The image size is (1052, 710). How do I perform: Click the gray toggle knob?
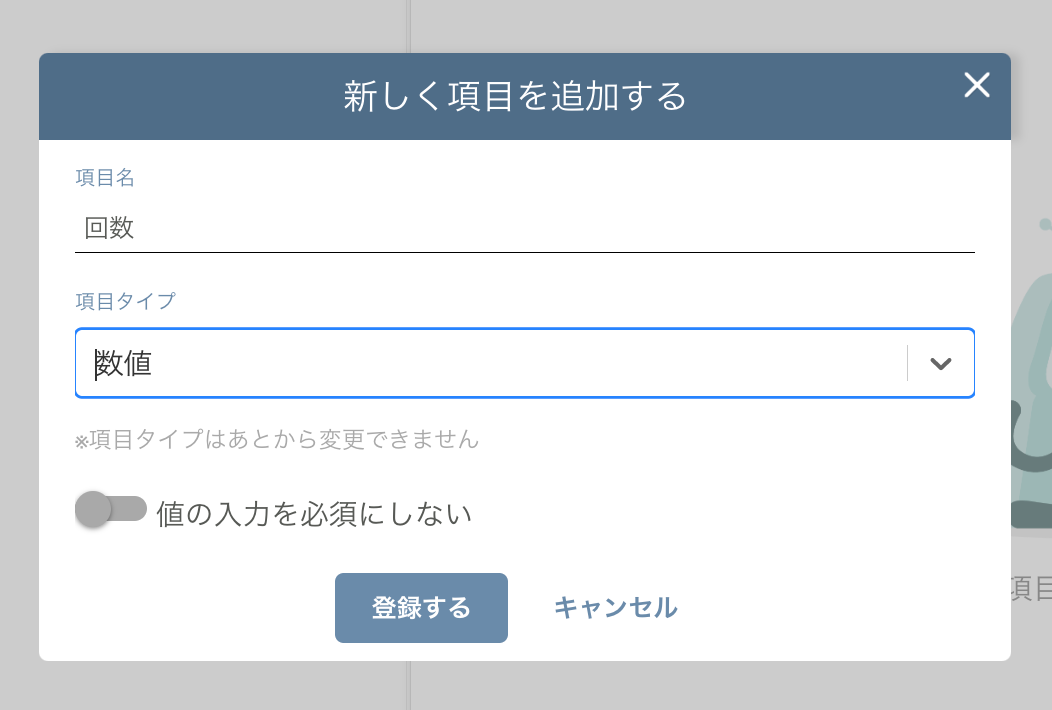(95, 508)
